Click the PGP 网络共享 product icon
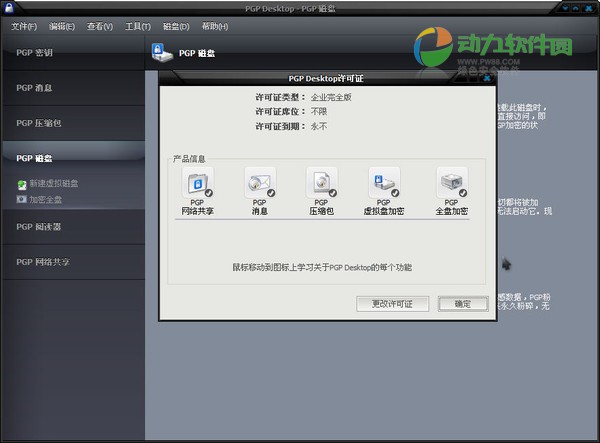Screen dimensions: 600x443 tap(197, 184)
